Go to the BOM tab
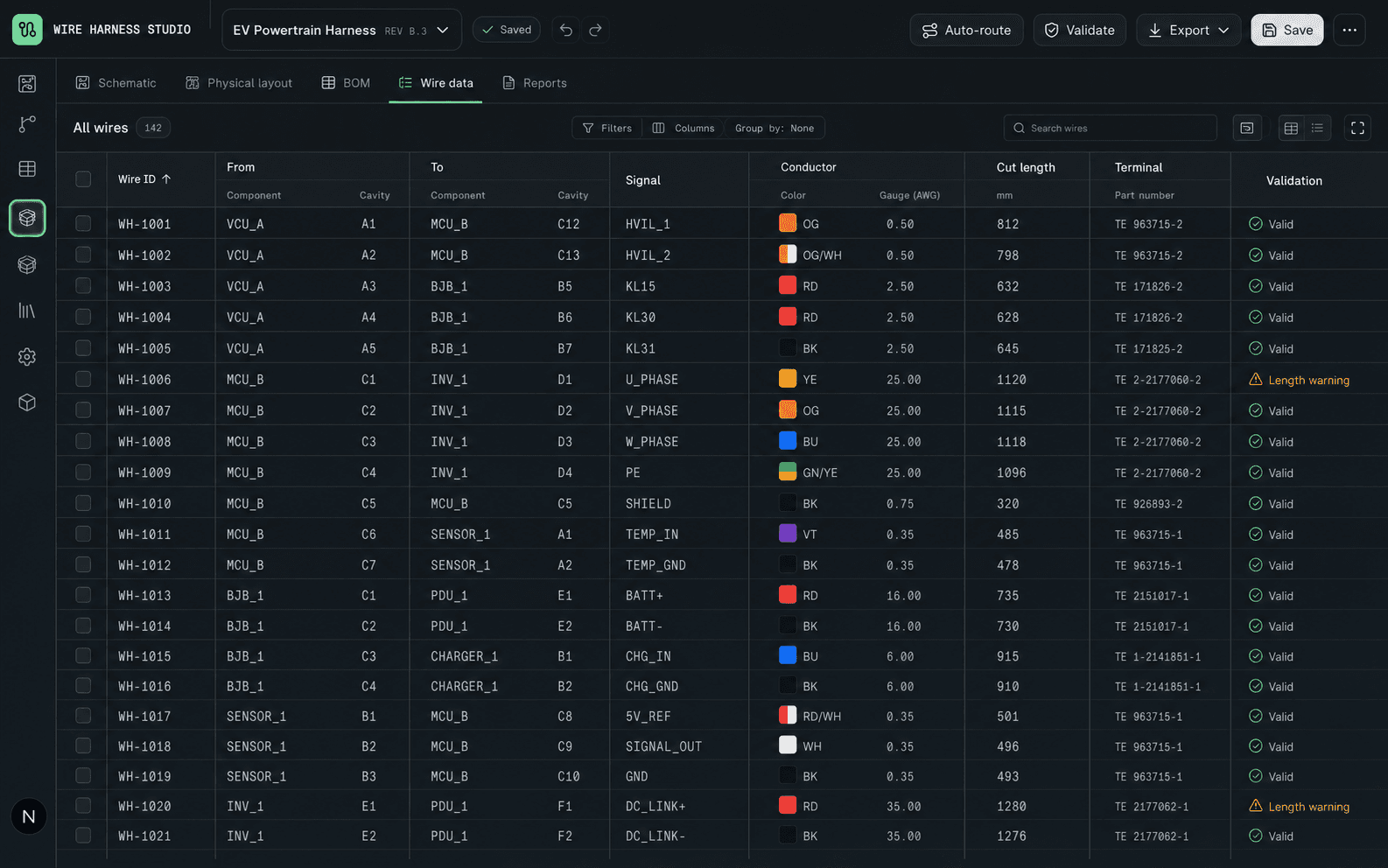Viewport: 1388px width, 868px height. [347, 83]
